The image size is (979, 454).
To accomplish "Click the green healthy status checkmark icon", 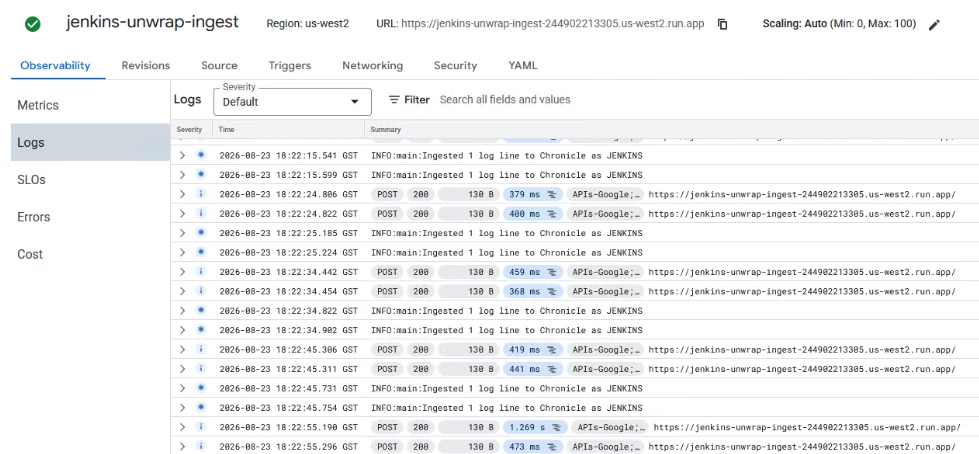I will click(x=32, y=24).
